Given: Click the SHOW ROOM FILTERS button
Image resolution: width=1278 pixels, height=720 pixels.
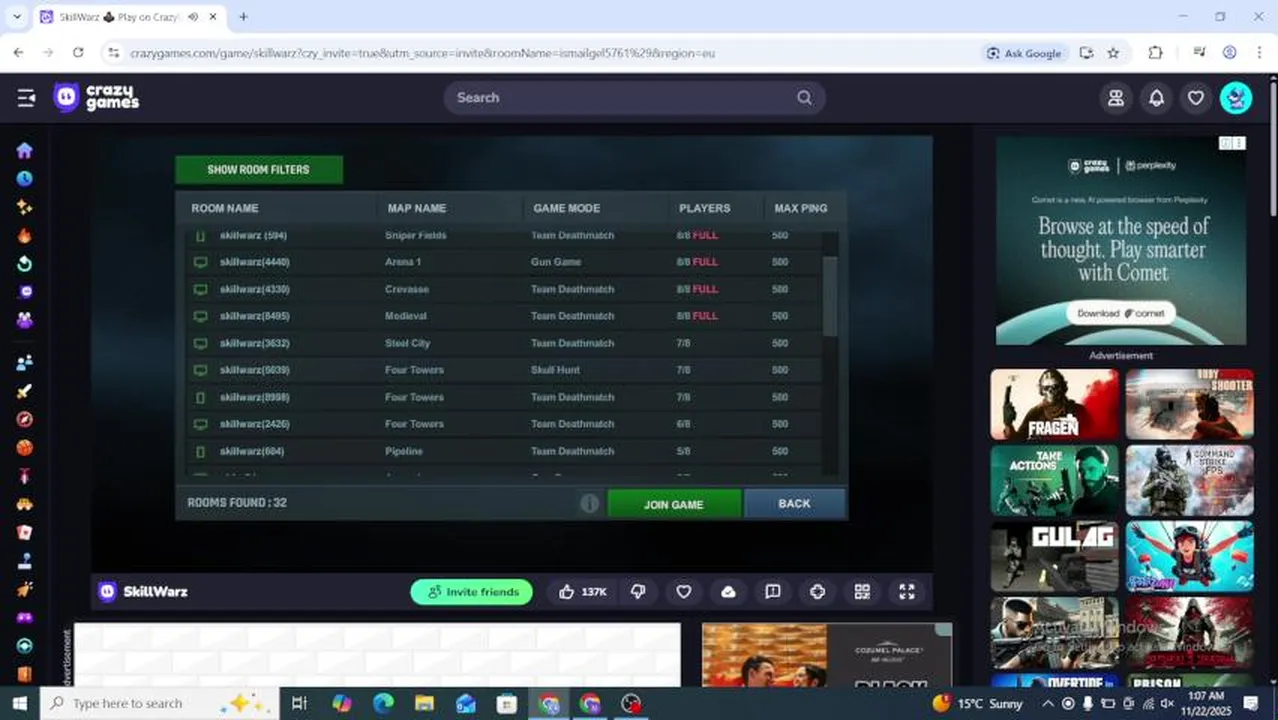Looking at the screenshot, I should pyautogui.click(x=259, y=169).
